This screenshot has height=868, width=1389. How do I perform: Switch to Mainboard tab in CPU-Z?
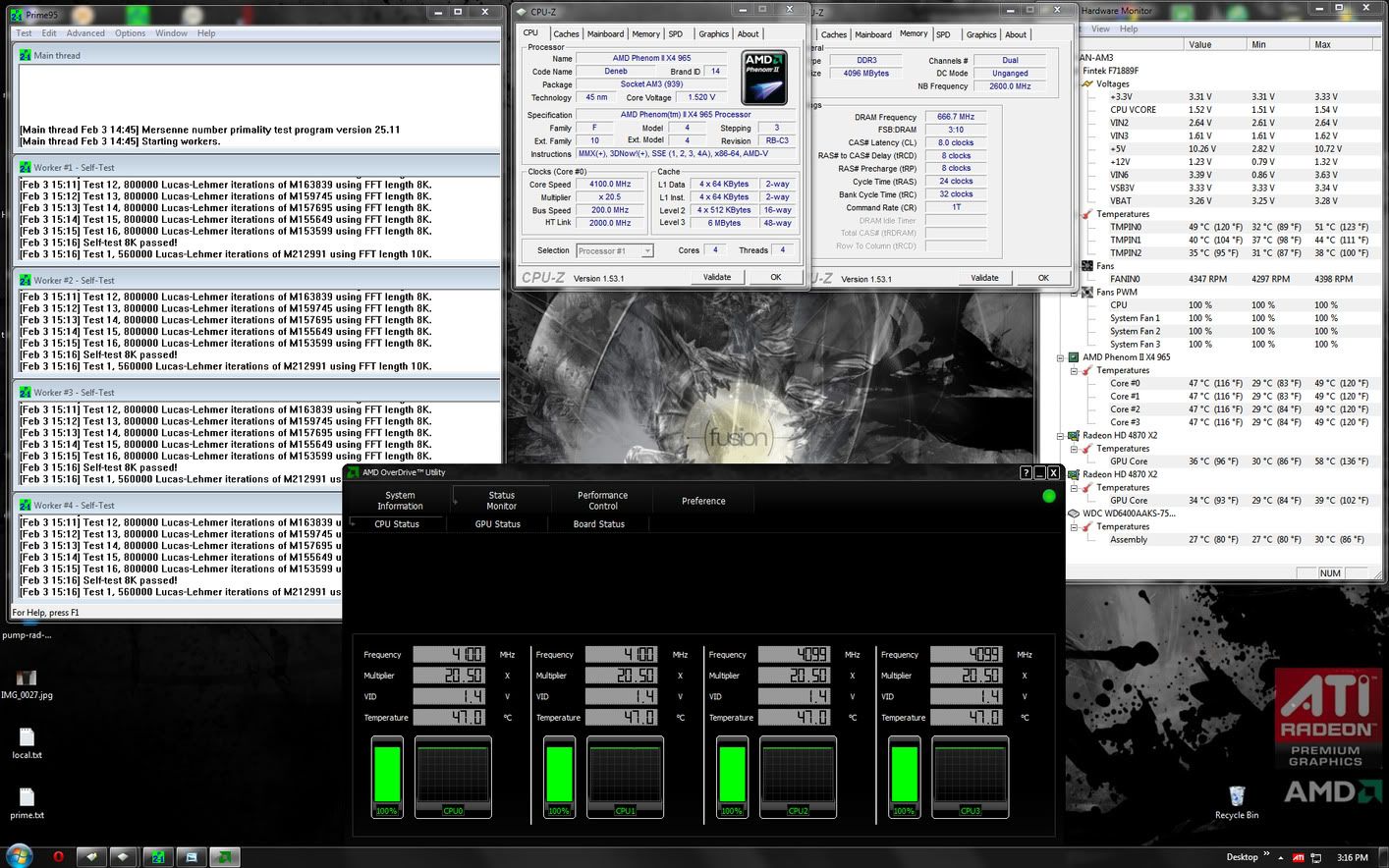point(605,34)
